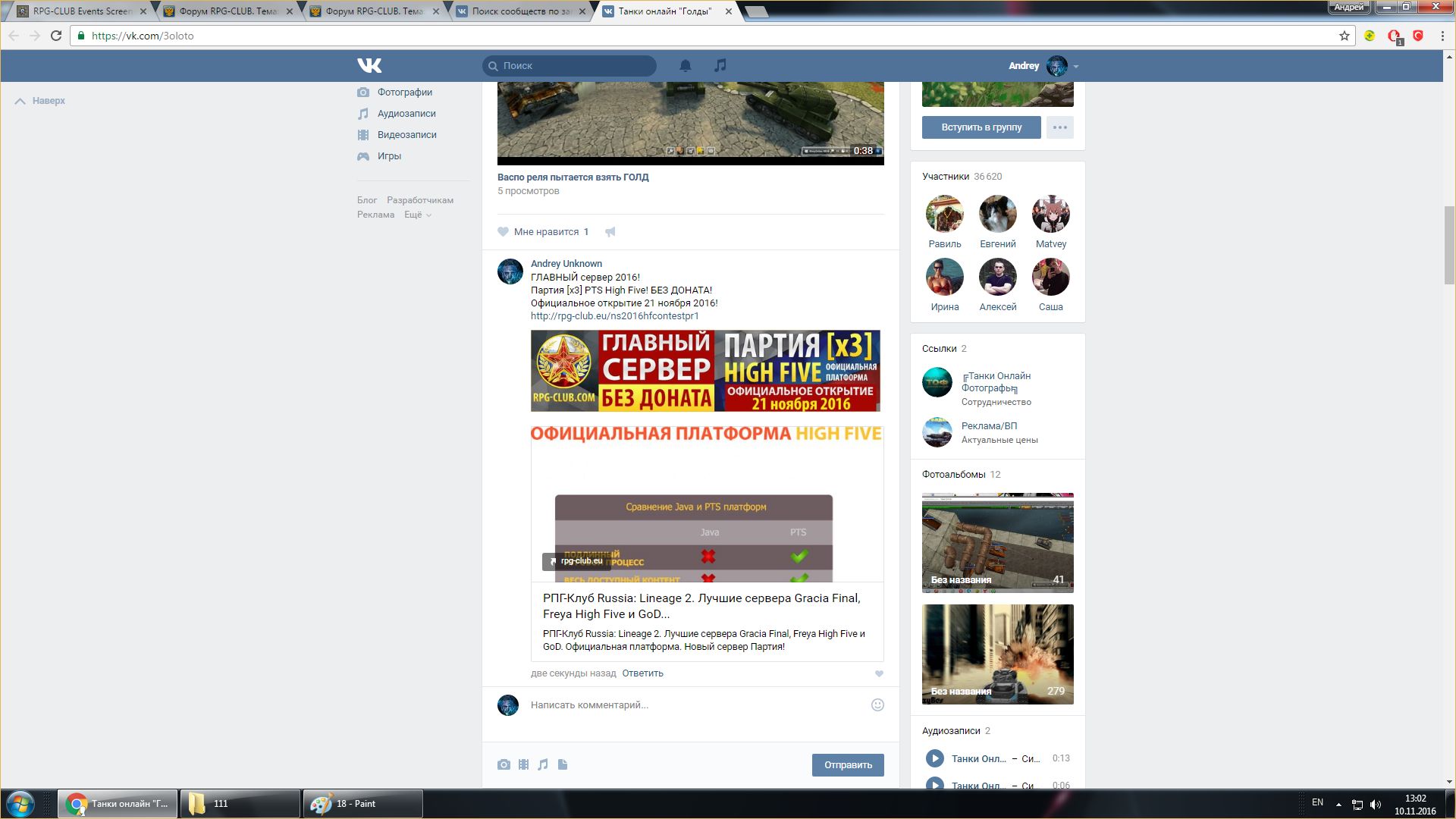1456x819 pixels.
Task: Open folder 111 in taskbar
Action: (x=240, y=804)
